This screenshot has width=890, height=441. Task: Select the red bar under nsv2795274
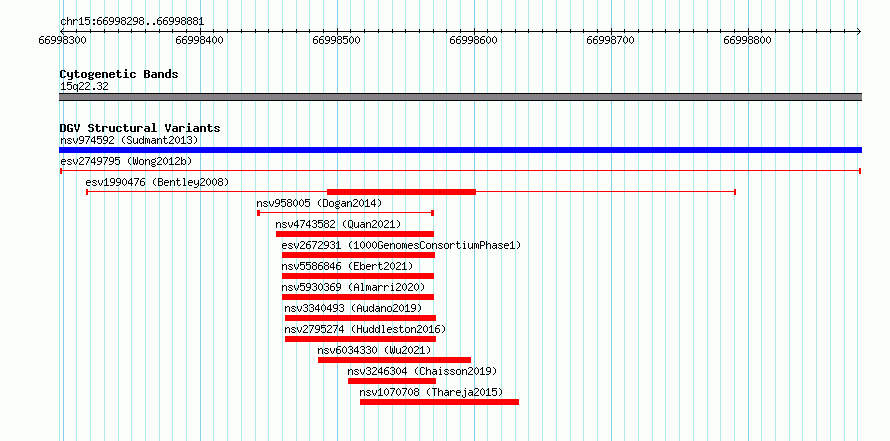[x=360, y=339]
